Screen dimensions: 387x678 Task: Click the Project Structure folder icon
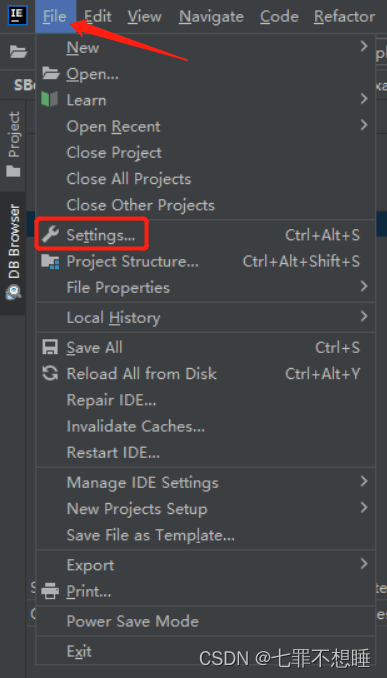[x=50, y=262]
